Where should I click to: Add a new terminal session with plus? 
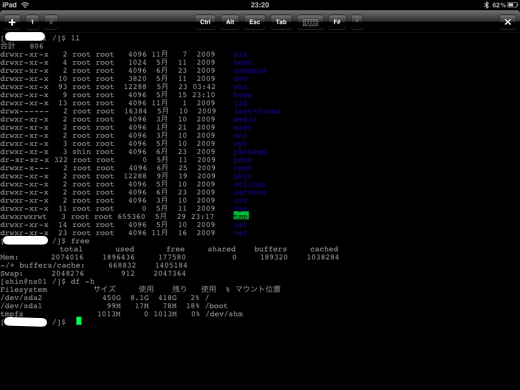point(12,22)
